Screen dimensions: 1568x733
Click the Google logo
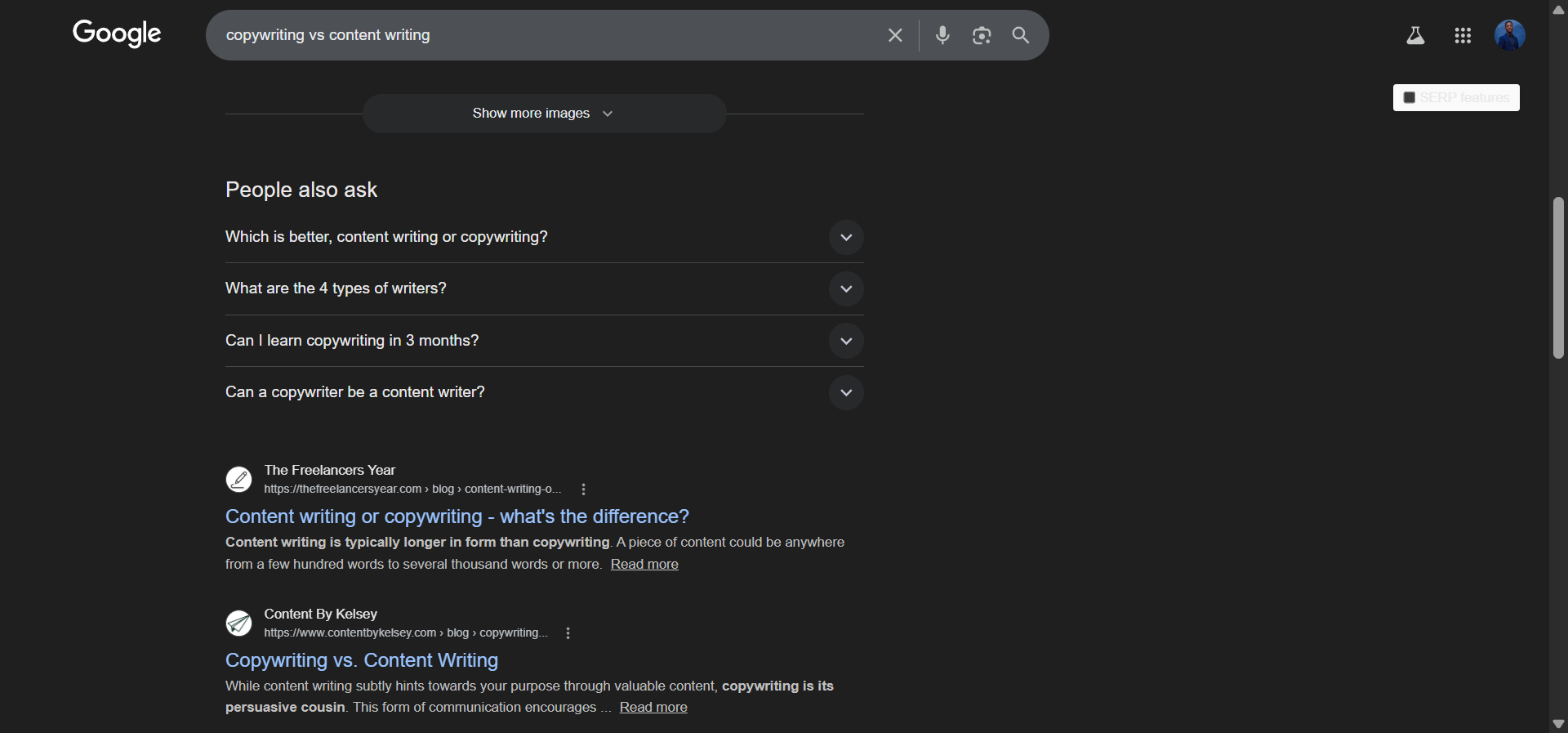pos(117,34)
